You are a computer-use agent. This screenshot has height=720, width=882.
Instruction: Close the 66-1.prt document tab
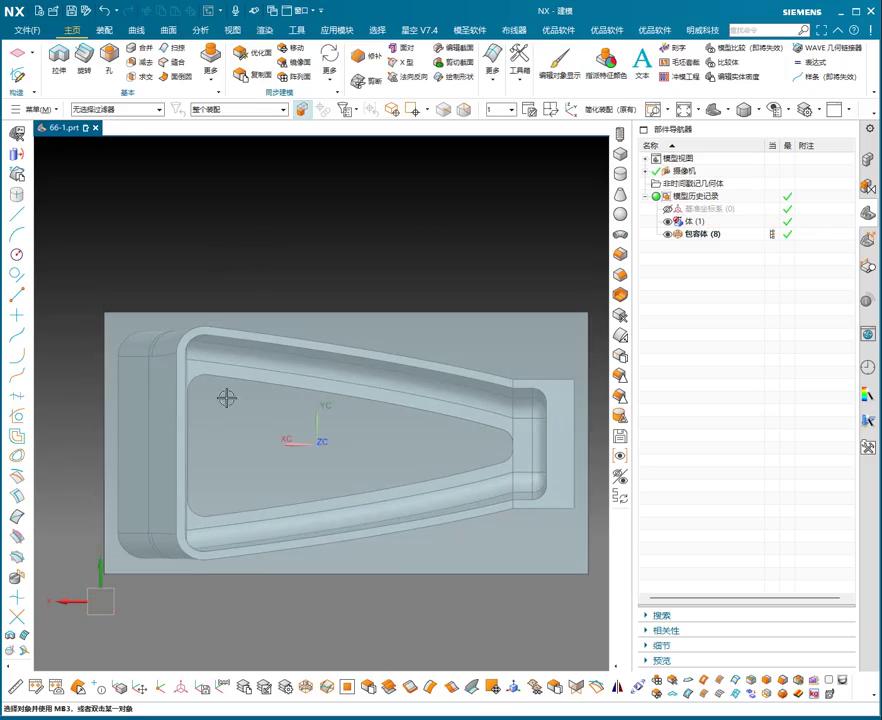[96, 128]
